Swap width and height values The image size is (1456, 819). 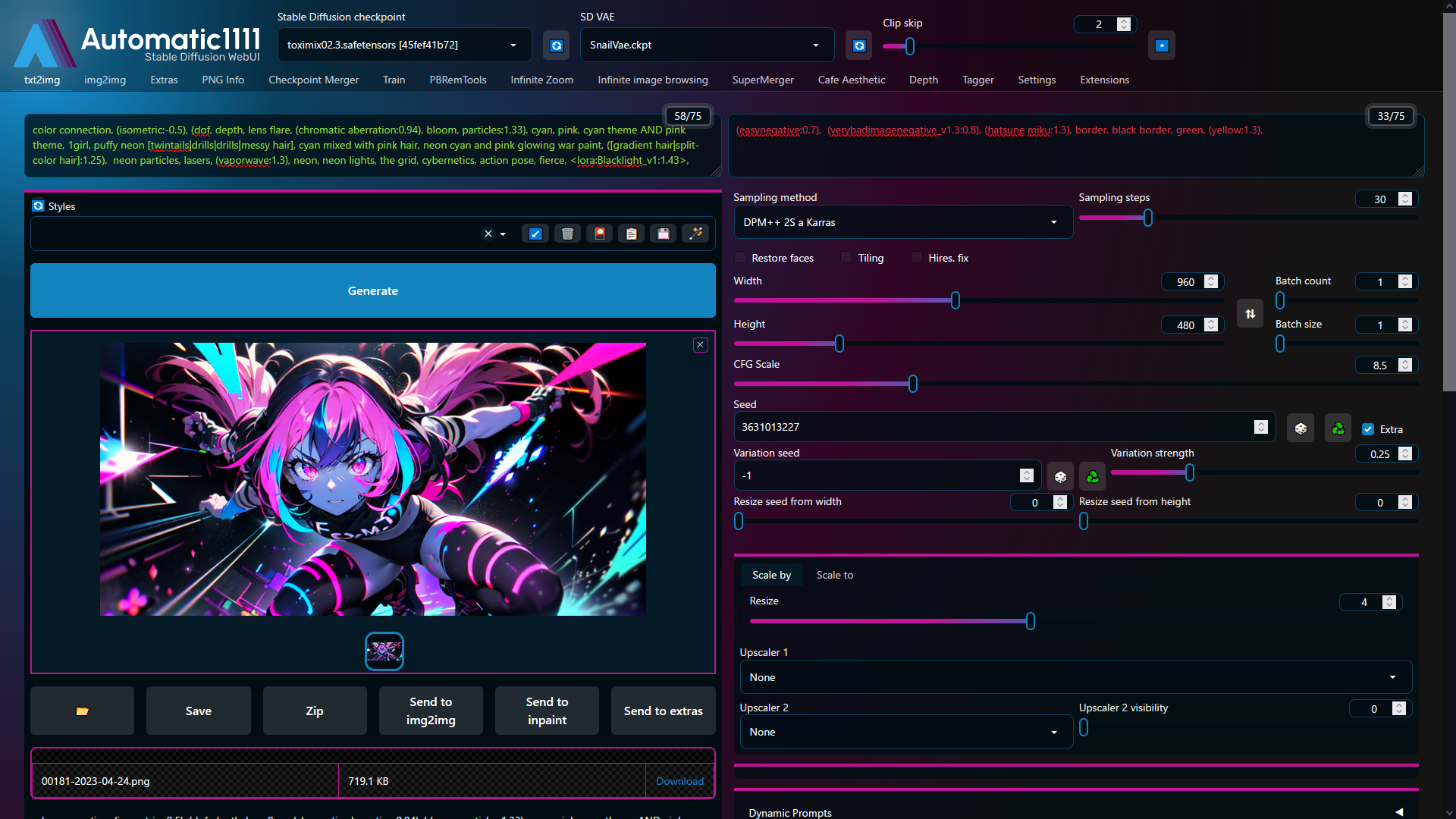tap(1250, 314)
